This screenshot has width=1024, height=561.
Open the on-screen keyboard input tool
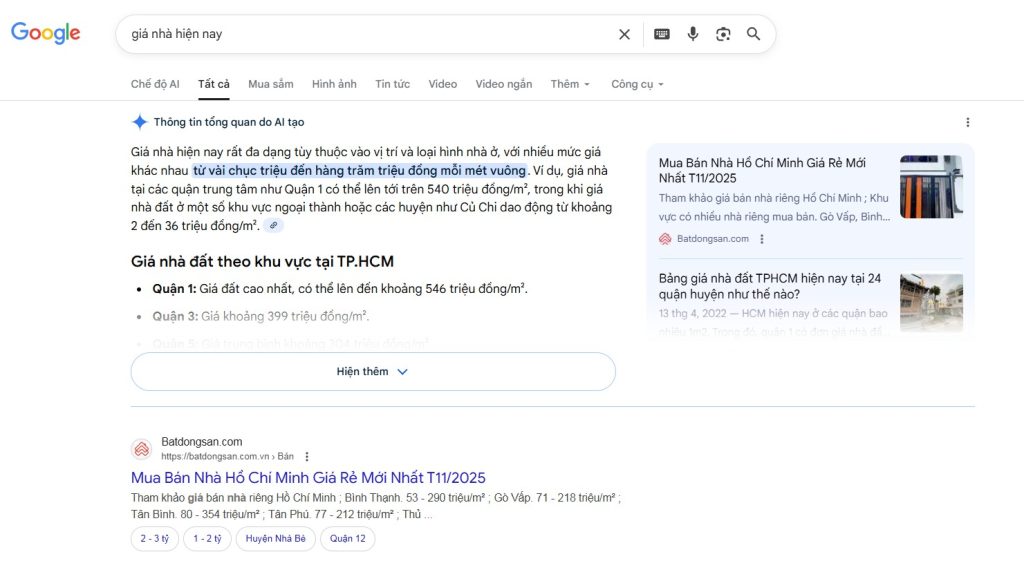click(x=661, y=34)
